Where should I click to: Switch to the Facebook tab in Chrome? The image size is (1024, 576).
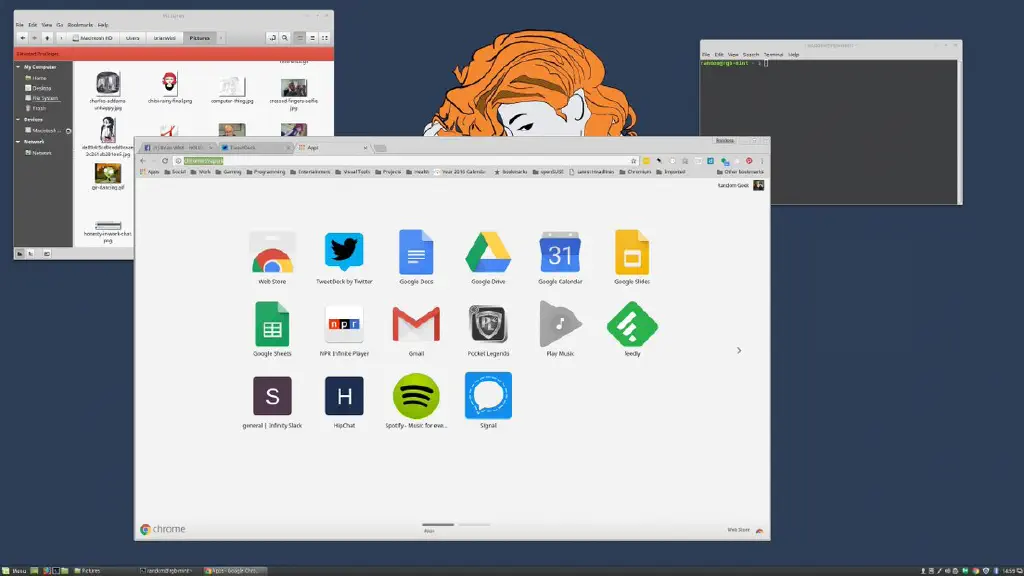[x=178, y=148]
